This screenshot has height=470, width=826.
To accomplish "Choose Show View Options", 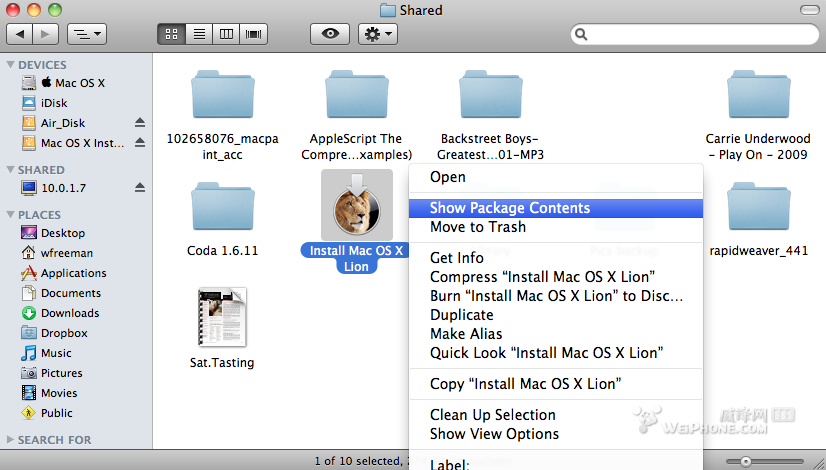I will click(556, 434).
